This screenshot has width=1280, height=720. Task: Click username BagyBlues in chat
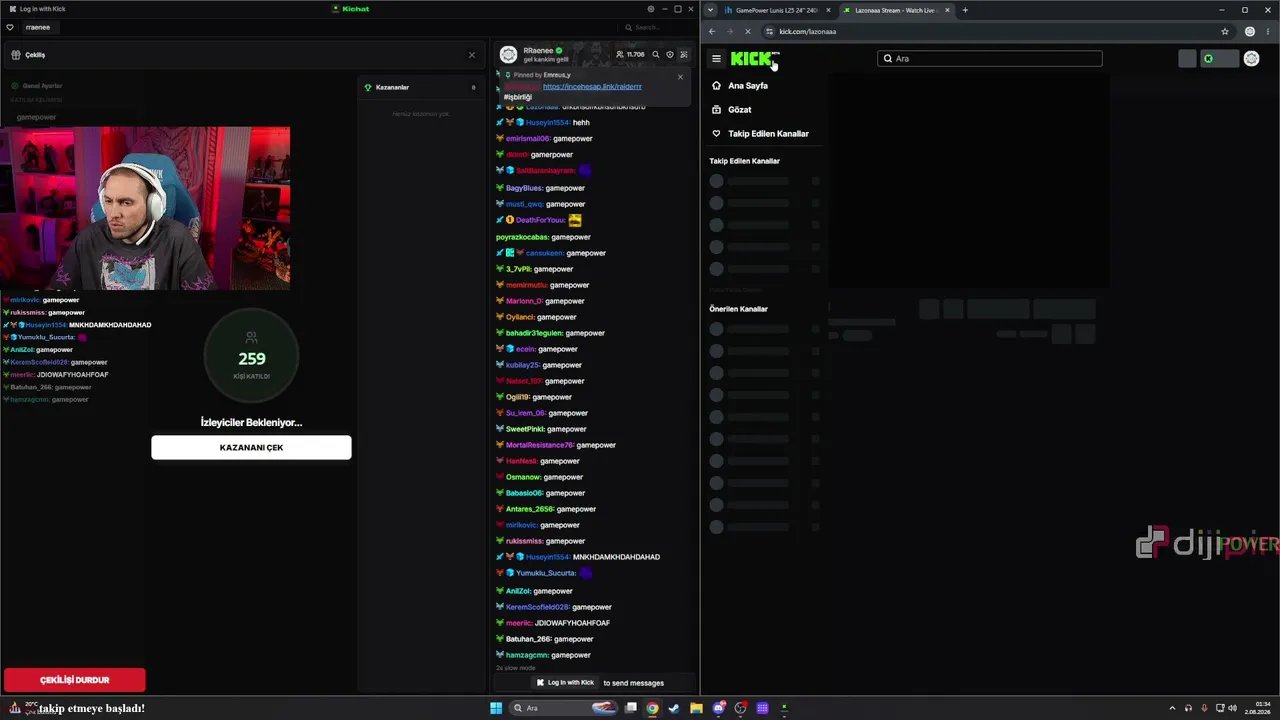[524, 188]
